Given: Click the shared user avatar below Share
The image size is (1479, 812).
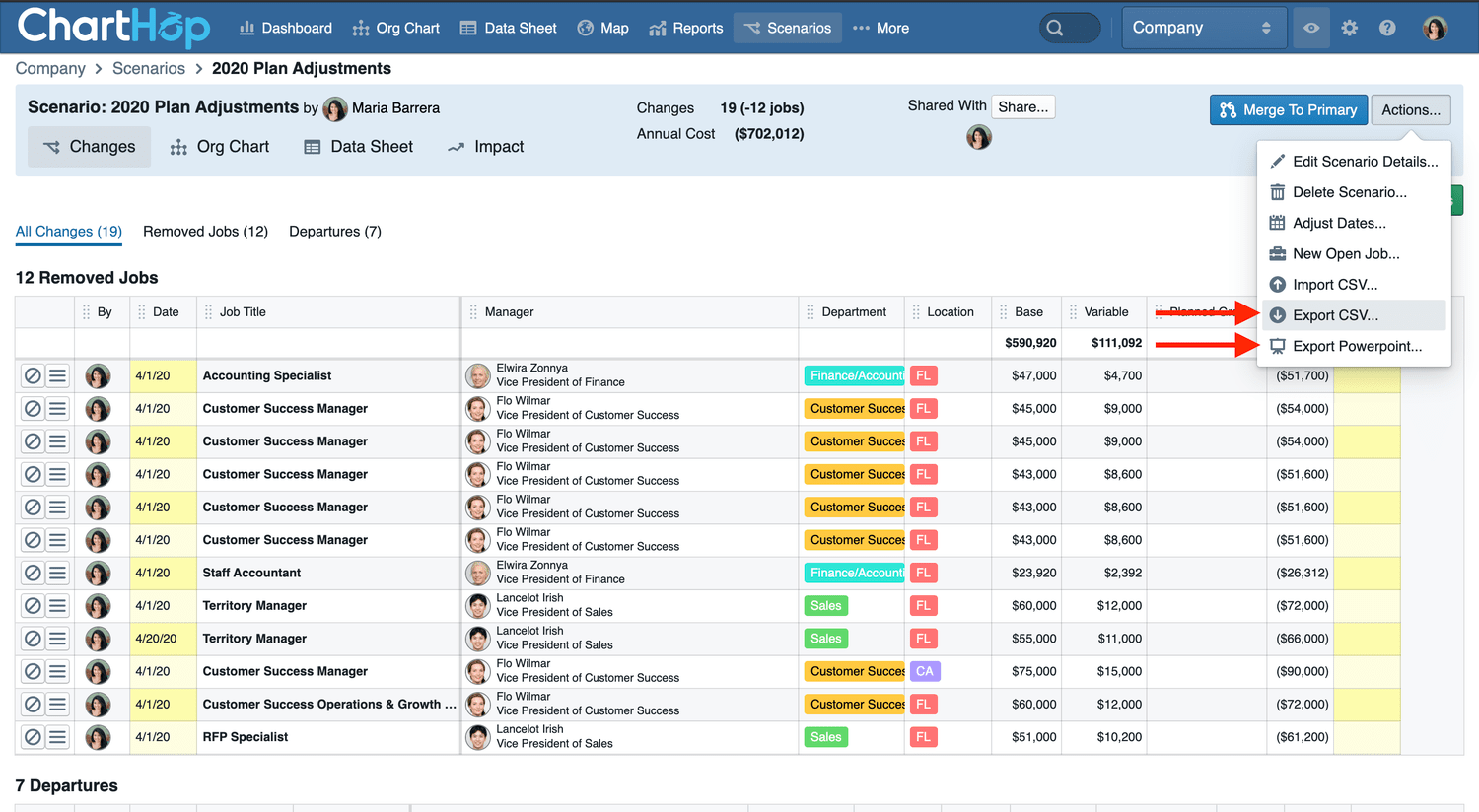Looking at the screenshot, I should pos(978,137).
